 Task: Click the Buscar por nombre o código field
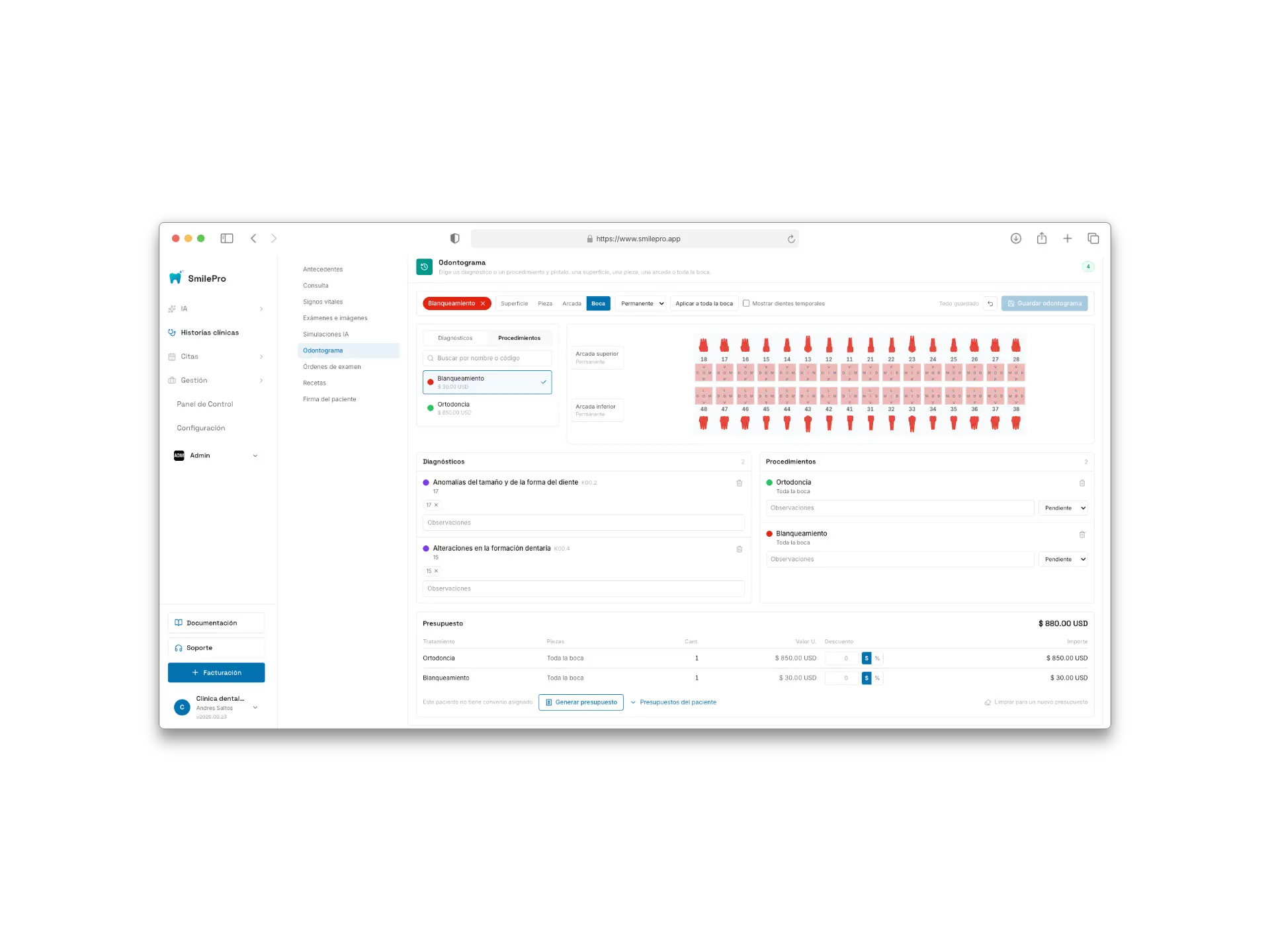point(487,358)
